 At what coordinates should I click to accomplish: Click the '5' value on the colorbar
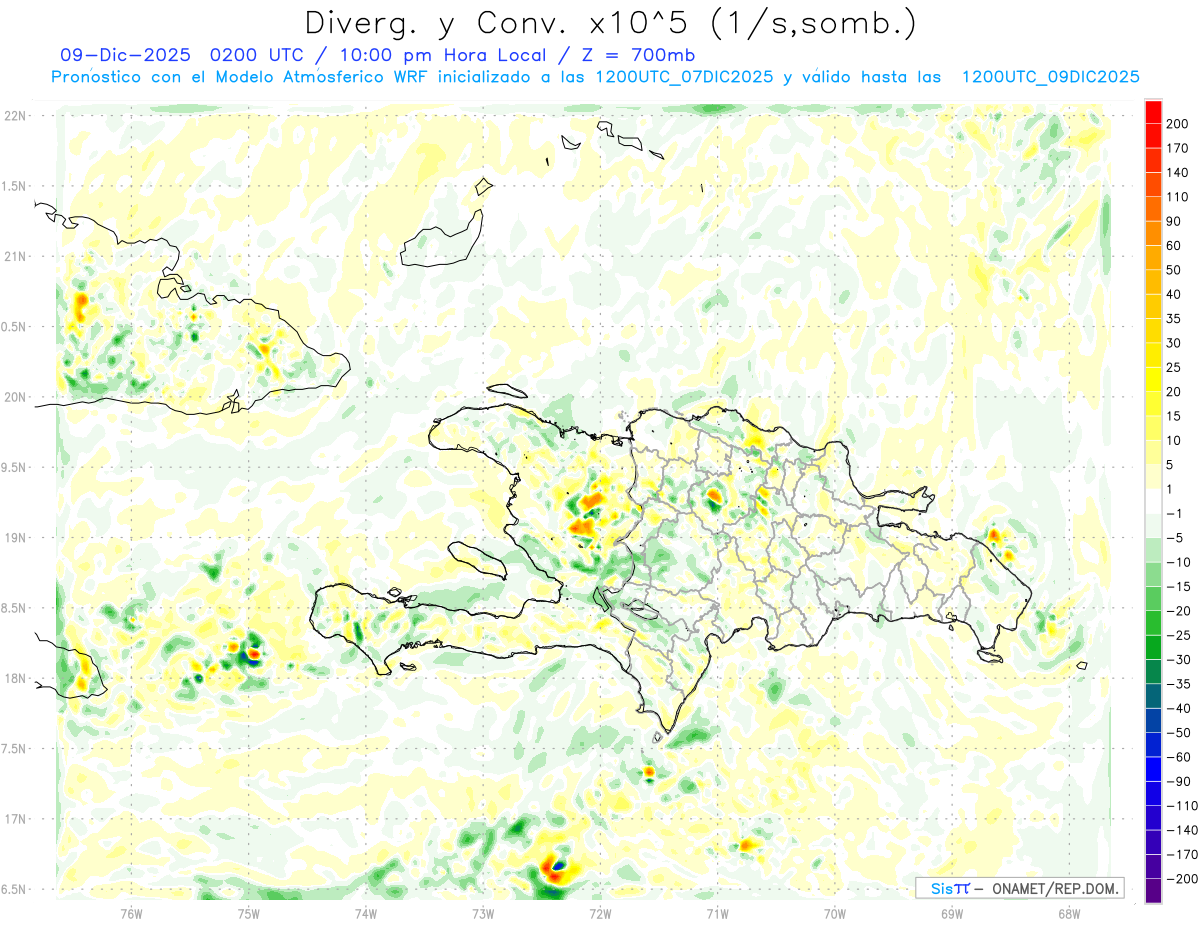pos(1170,465)
